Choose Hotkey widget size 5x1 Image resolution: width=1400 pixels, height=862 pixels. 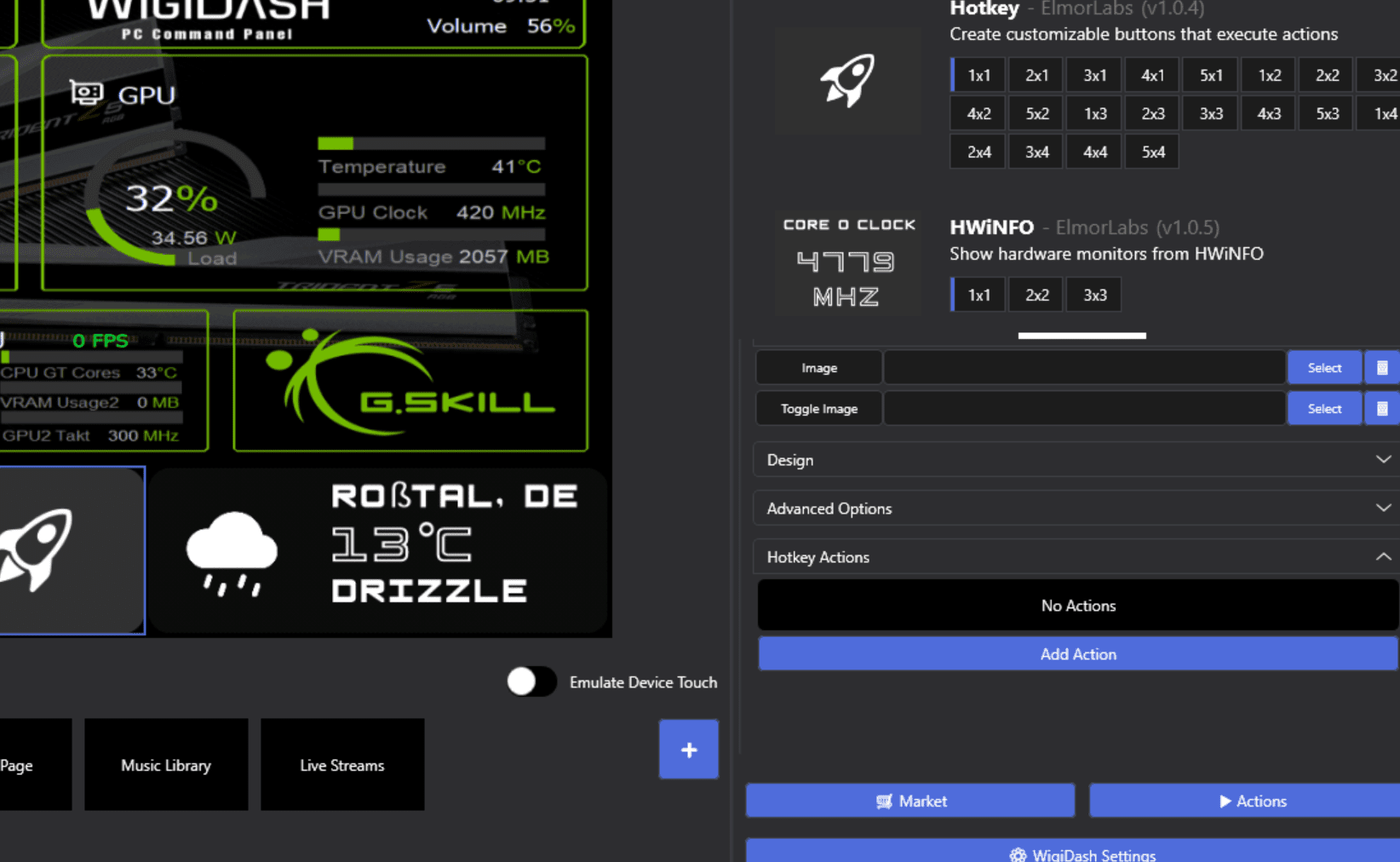(1211, 75)
